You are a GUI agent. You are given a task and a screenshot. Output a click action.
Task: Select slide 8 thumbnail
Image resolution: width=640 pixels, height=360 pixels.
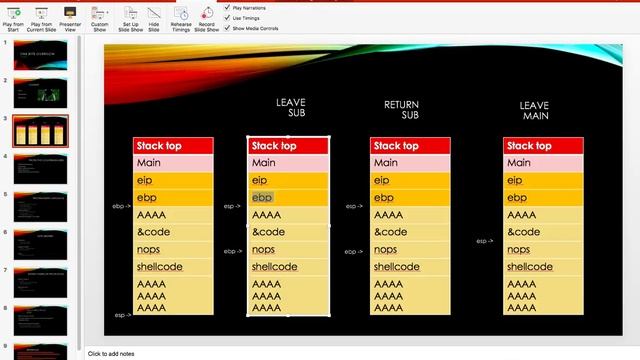coord(40,320)
